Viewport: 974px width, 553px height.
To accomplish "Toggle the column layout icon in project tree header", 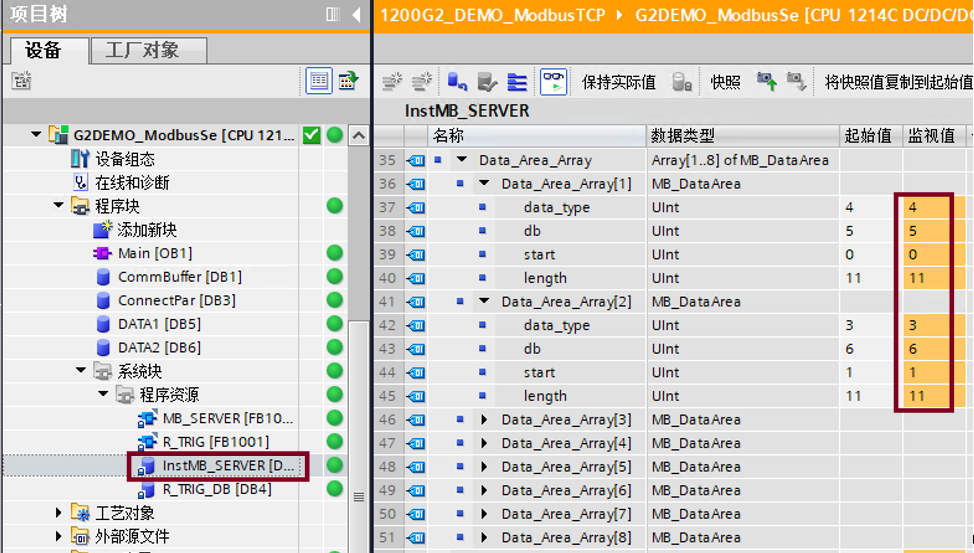I will [x=333, y=14].
